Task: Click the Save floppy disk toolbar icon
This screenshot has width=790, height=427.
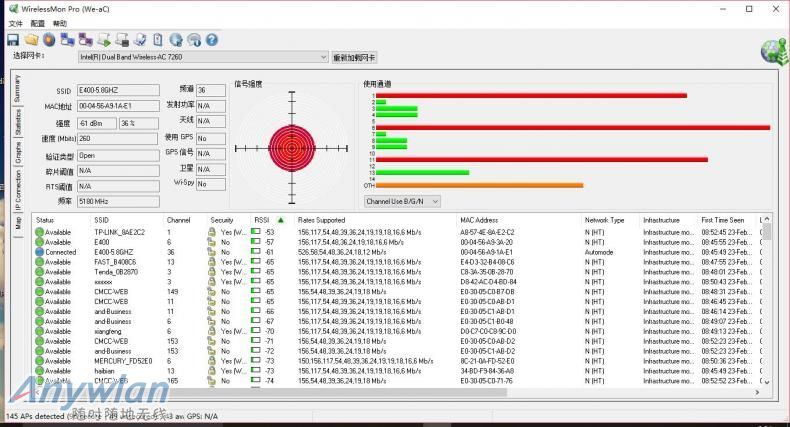Action: [13, 41]
